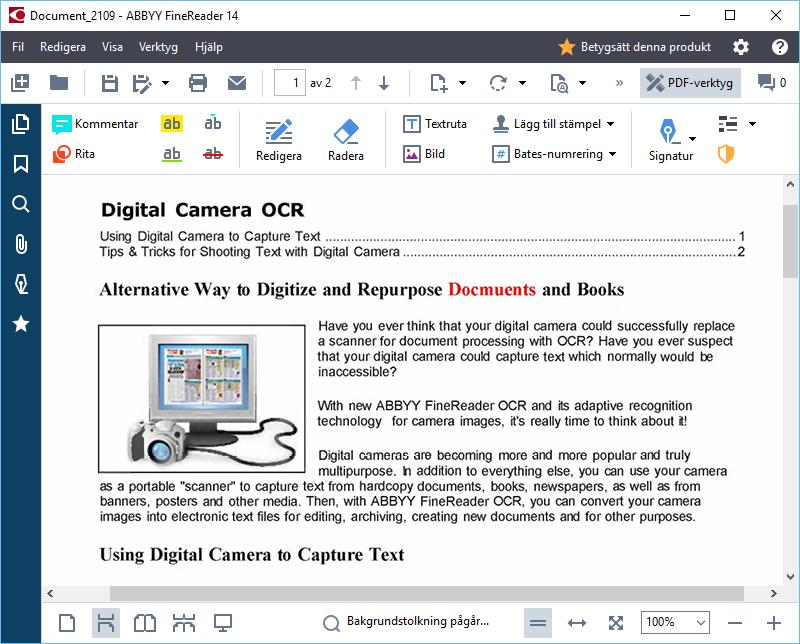Click the Kommentar tool button

pos(95,124)
